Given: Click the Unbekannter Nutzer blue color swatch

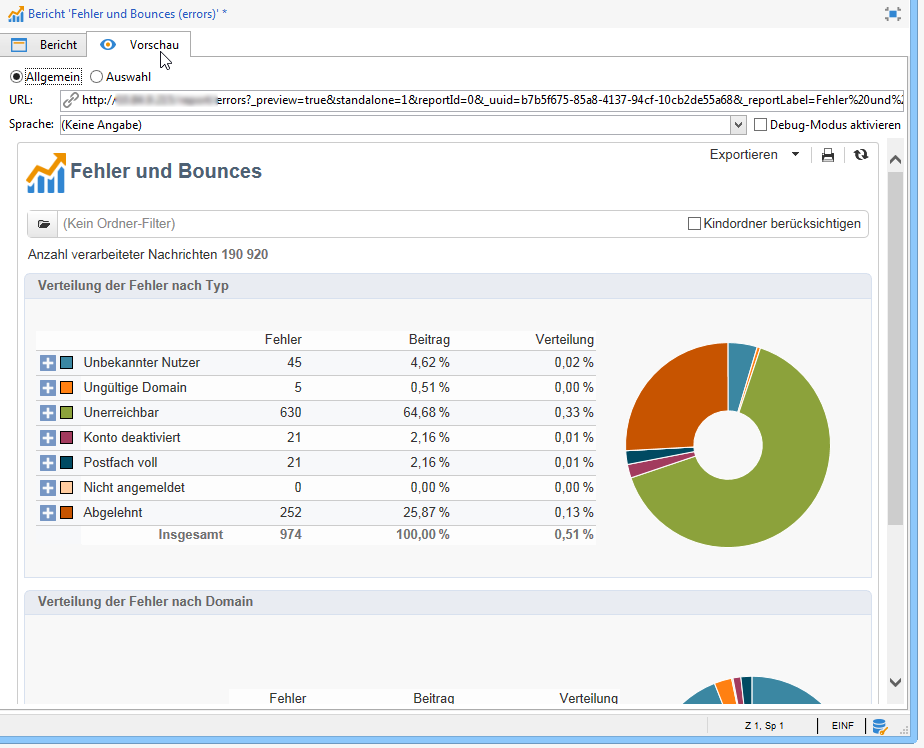Looking at the screenshot, I should click(67, 363).
